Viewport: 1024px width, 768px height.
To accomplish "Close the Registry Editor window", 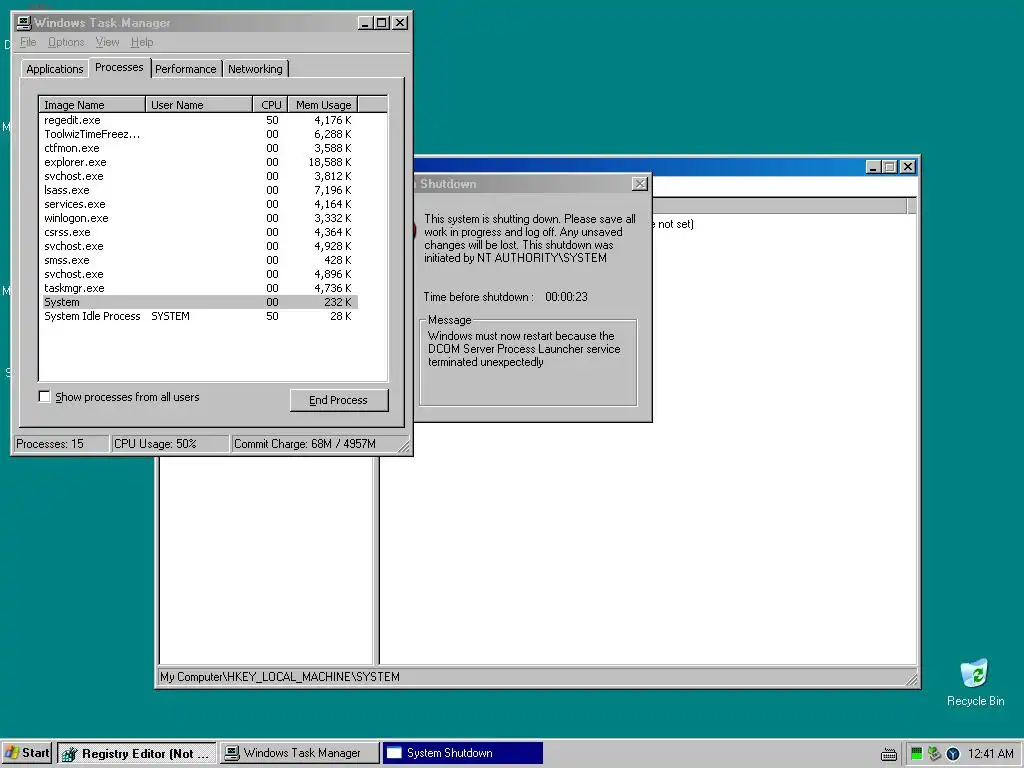I will coord(908,167).
